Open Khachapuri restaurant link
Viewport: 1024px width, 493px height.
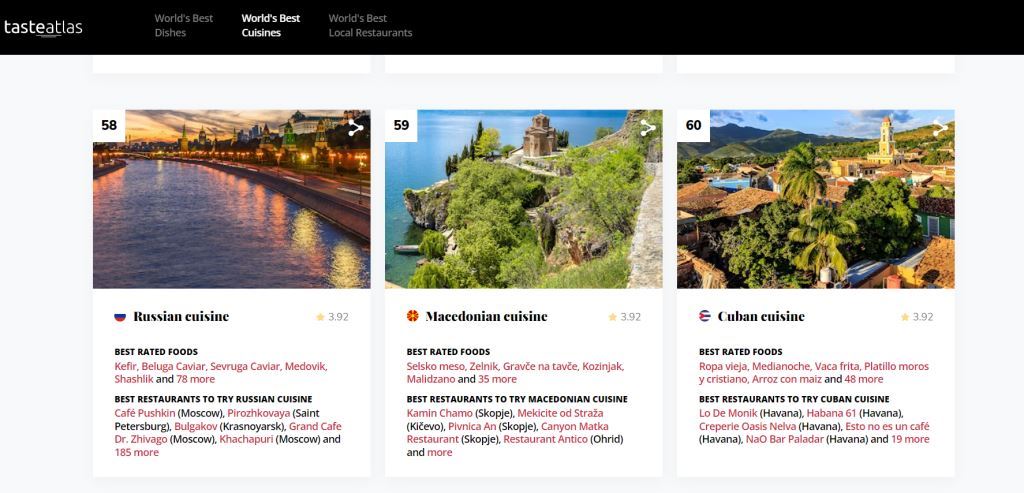[x=246, y=439]
